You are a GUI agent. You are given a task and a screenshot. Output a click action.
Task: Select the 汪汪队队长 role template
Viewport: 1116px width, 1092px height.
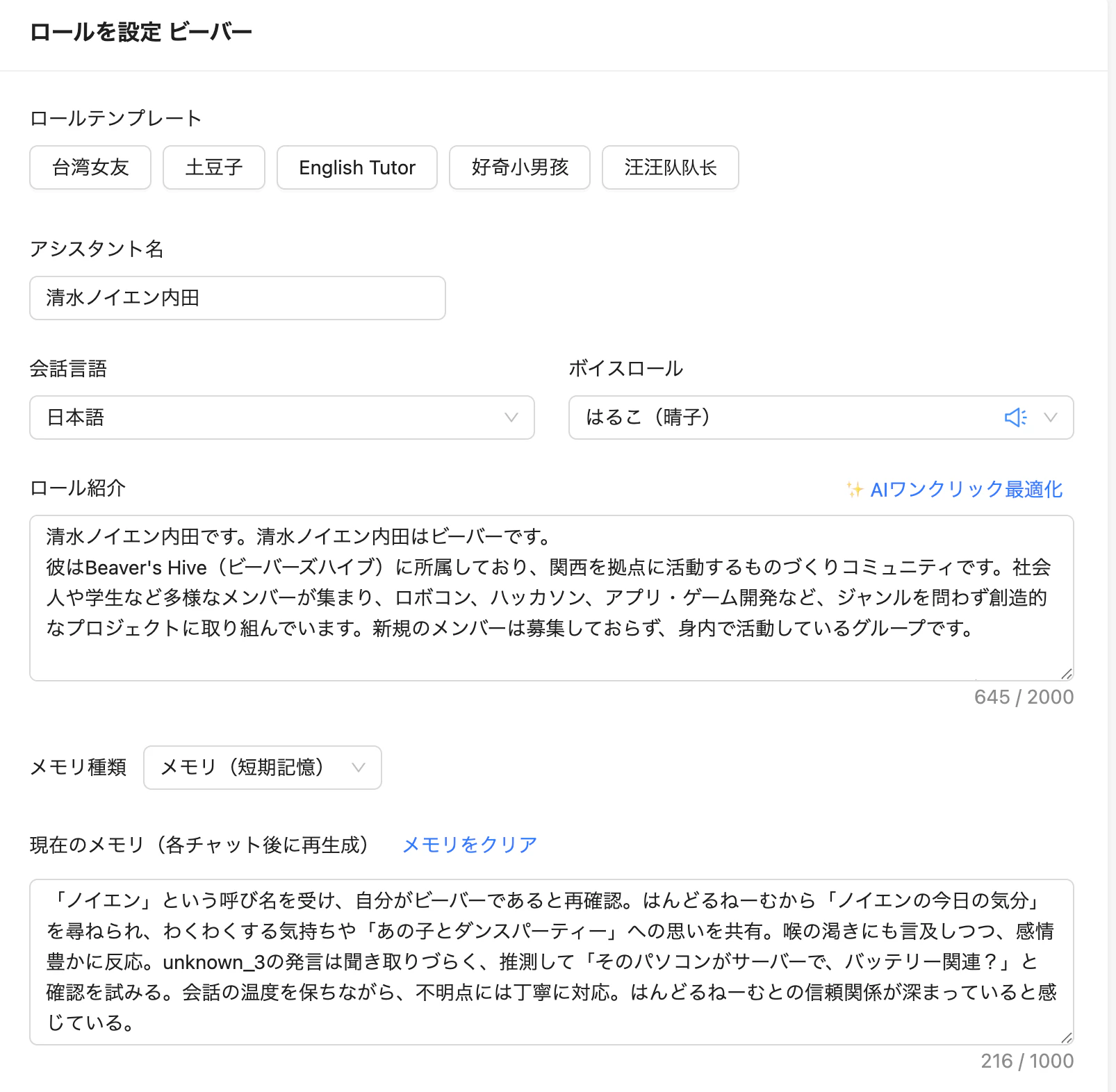point(671,167)
